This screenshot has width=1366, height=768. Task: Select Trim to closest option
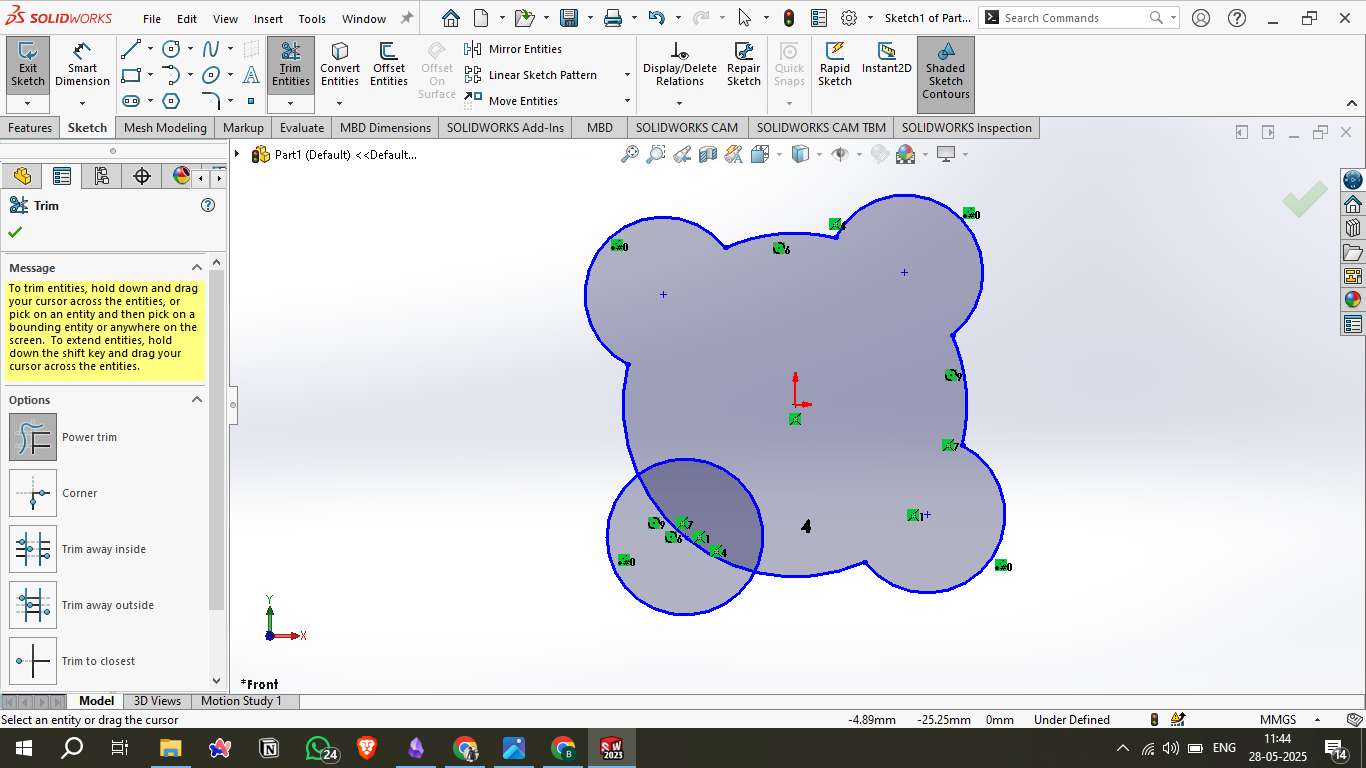(x=33, y=661)
